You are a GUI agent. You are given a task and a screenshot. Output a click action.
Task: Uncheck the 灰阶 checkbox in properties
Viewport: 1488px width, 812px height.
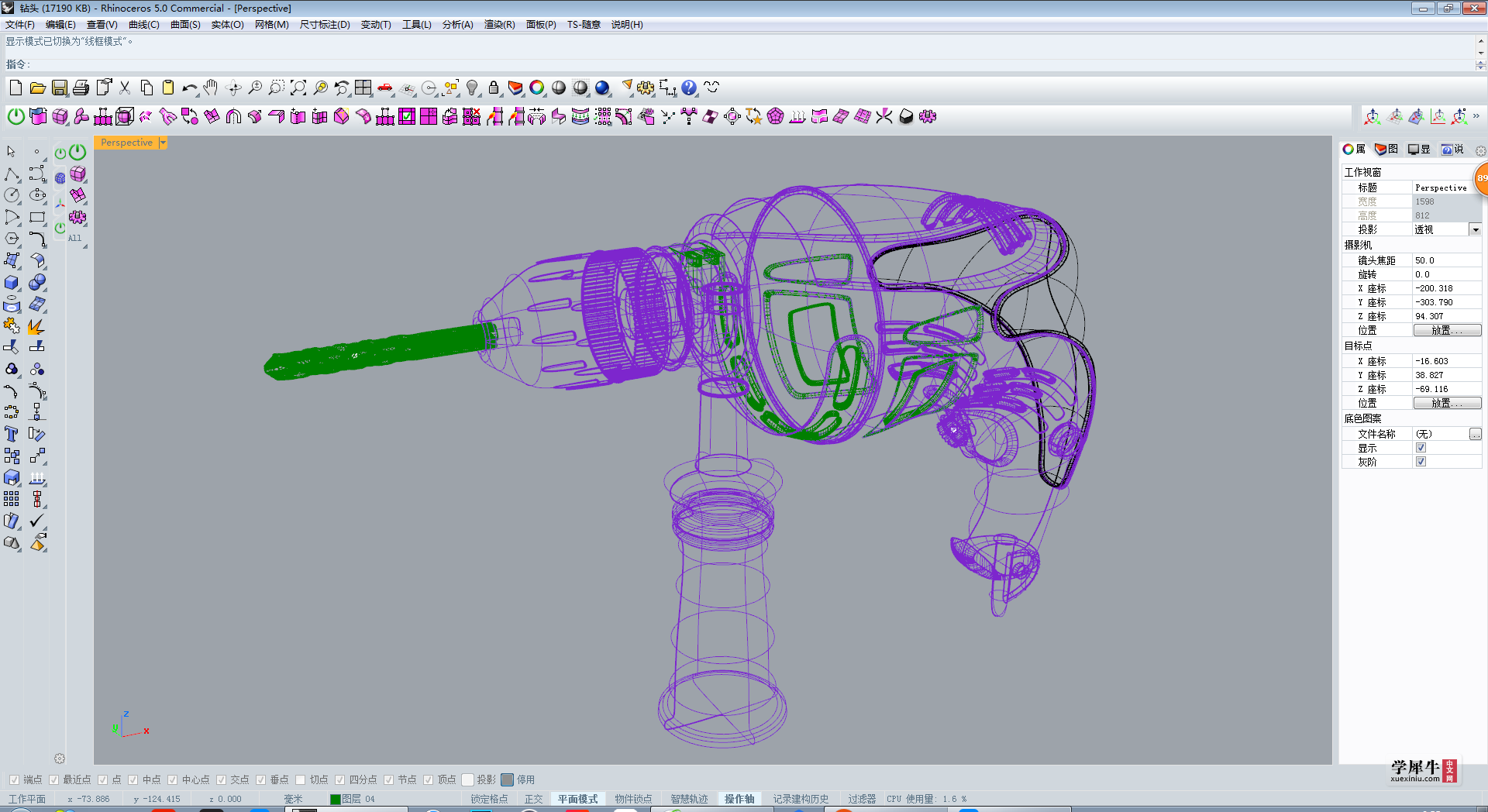click(1421, 462)
